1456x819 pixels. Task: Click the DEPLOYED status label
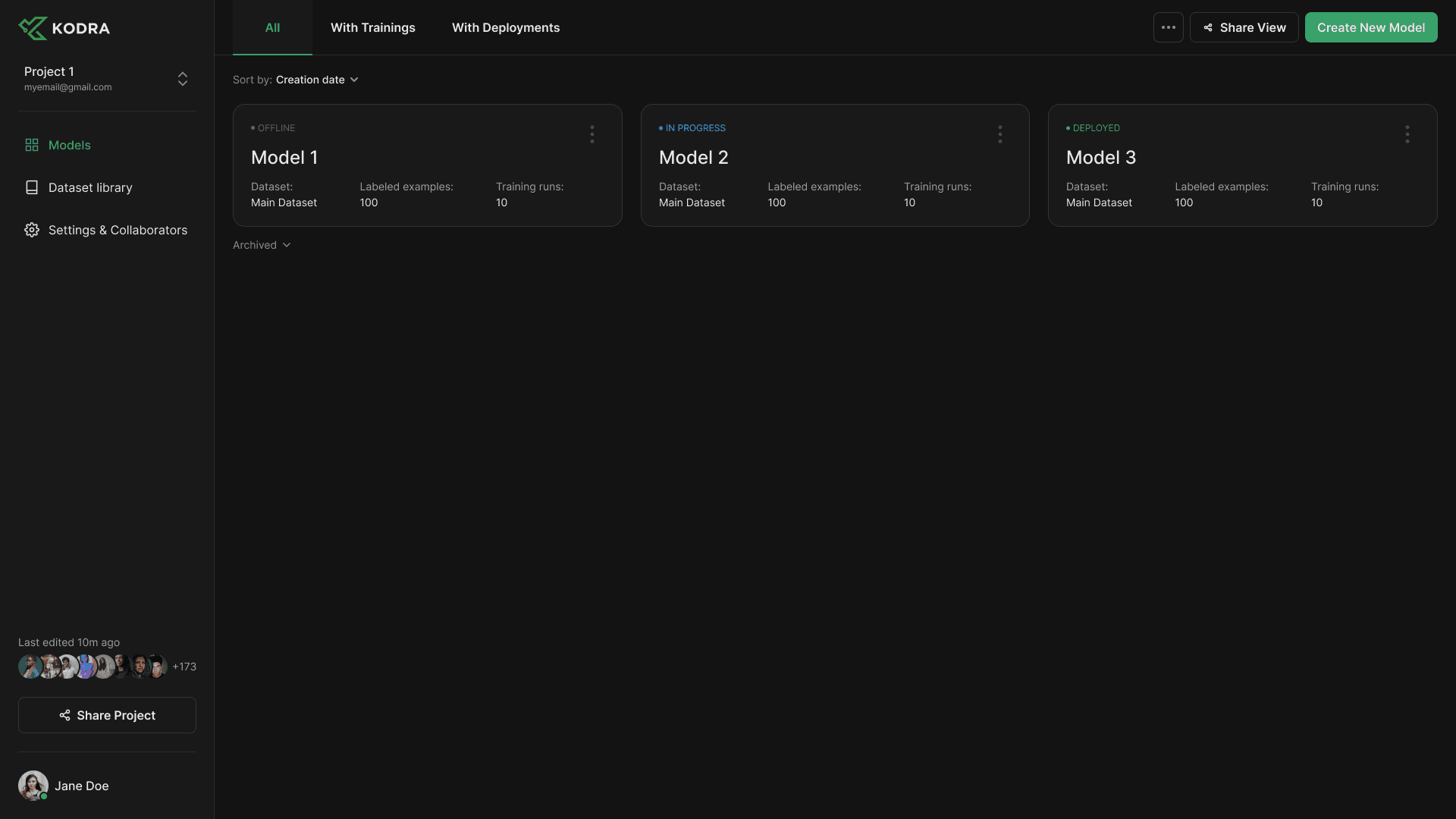coord(1093,128)
